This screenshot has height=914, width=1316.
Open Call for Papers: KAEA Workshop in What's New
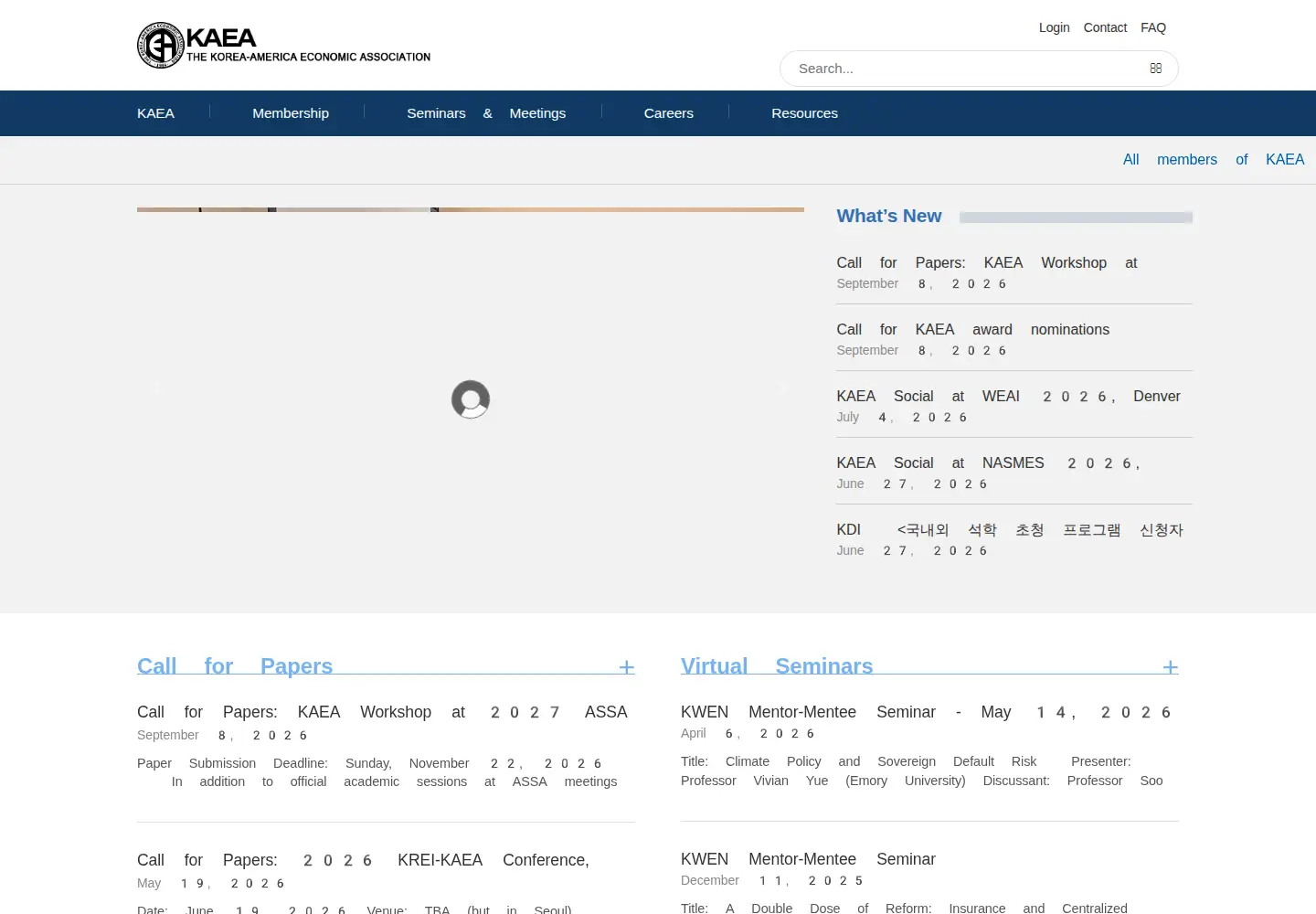[987, 263]
